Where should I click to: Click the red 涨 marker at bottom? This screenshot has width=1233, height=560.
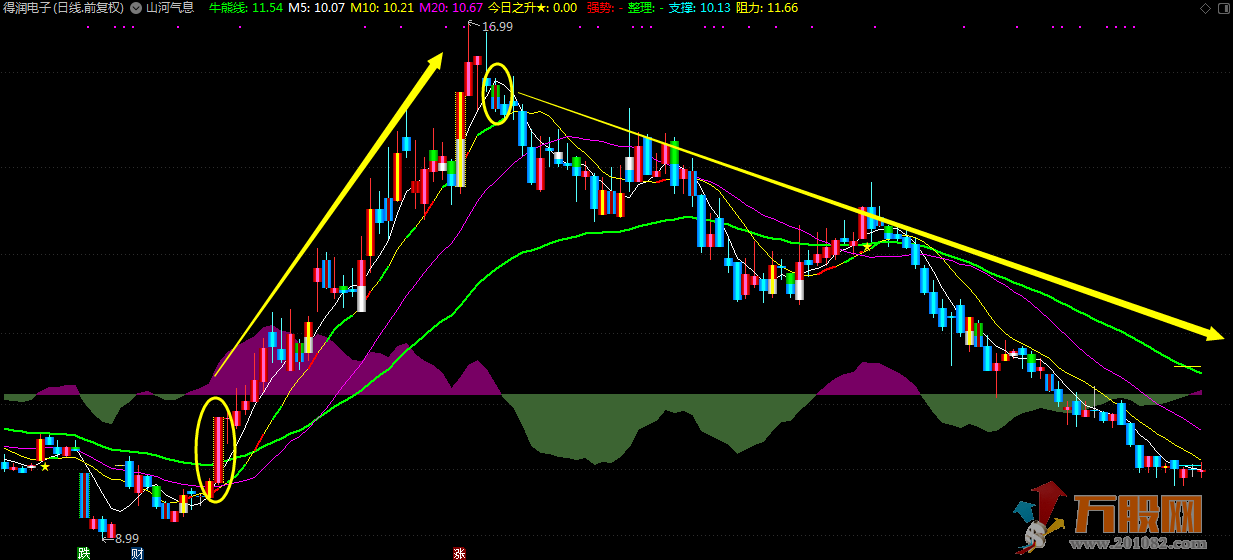pos(459,553)
